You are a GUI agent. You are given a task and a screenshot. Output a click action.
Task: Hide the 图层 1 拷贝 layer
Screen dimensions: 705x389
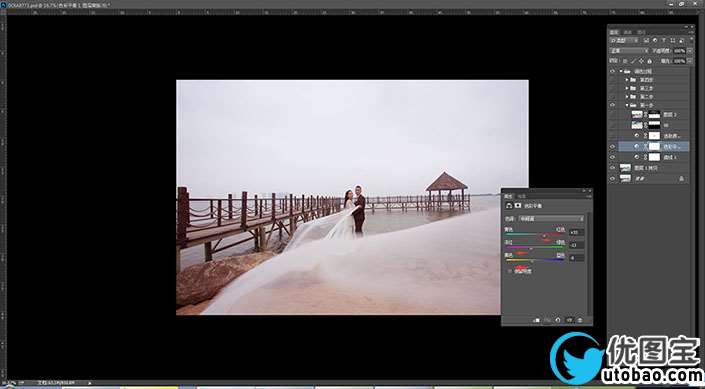(612, 168)
